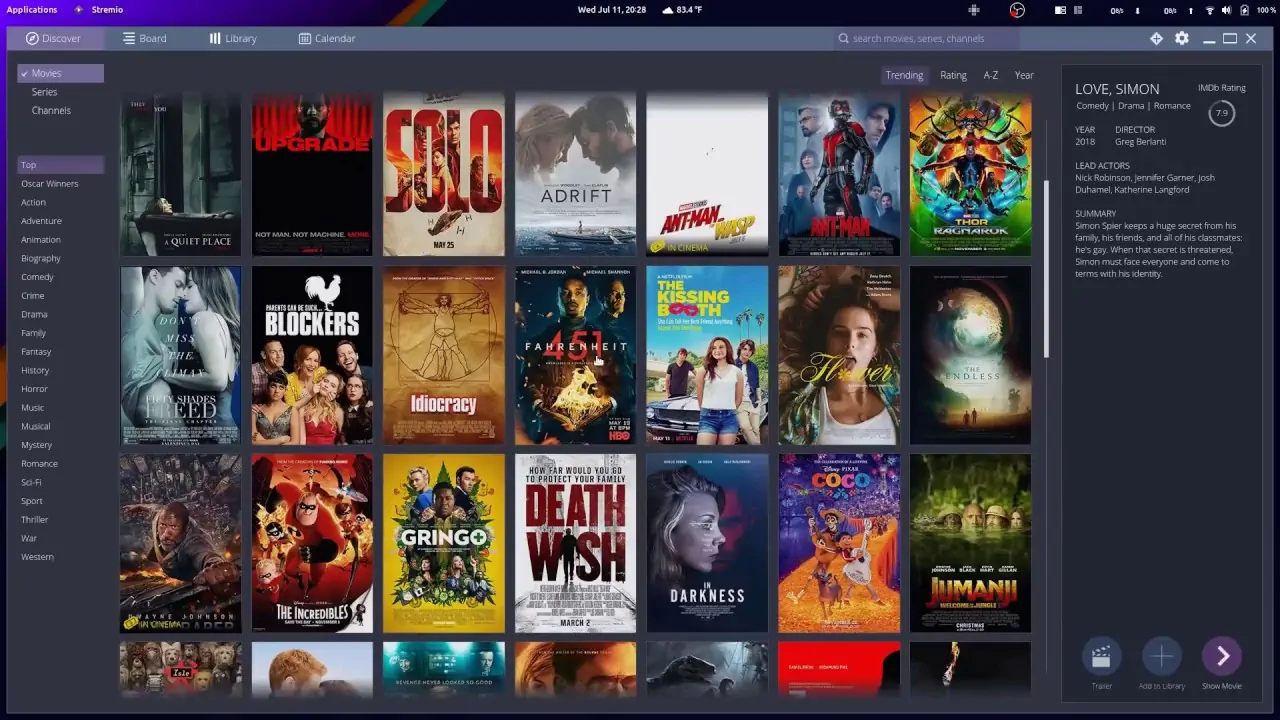
Task: Choose the Top genre category
Action: [x=60, y=165]
